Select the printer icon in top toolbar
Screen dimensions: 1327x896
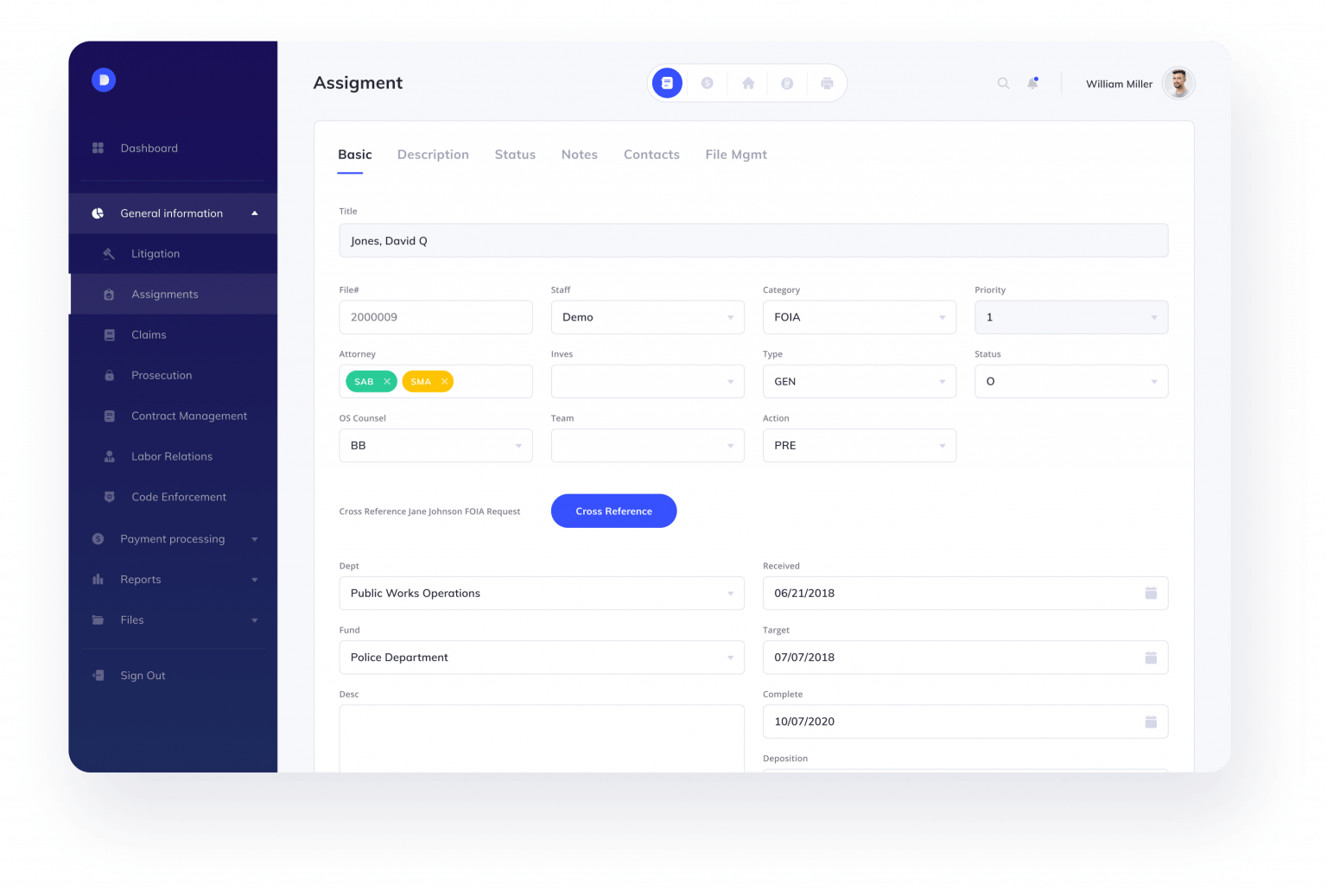pos(827,83)
